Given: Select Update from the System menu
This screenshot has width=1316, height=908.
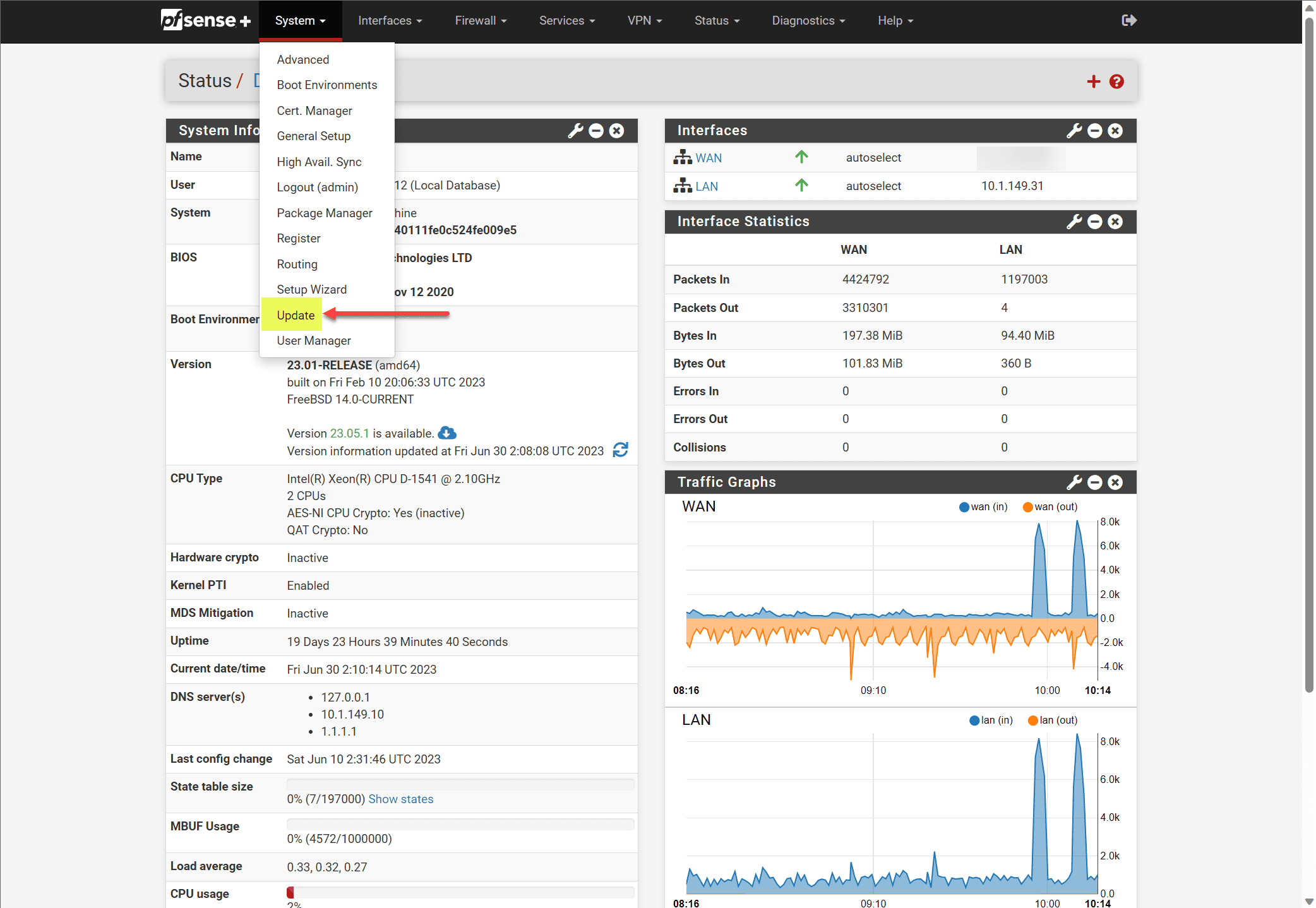Looking at the screenshot, I should [296, 315].
